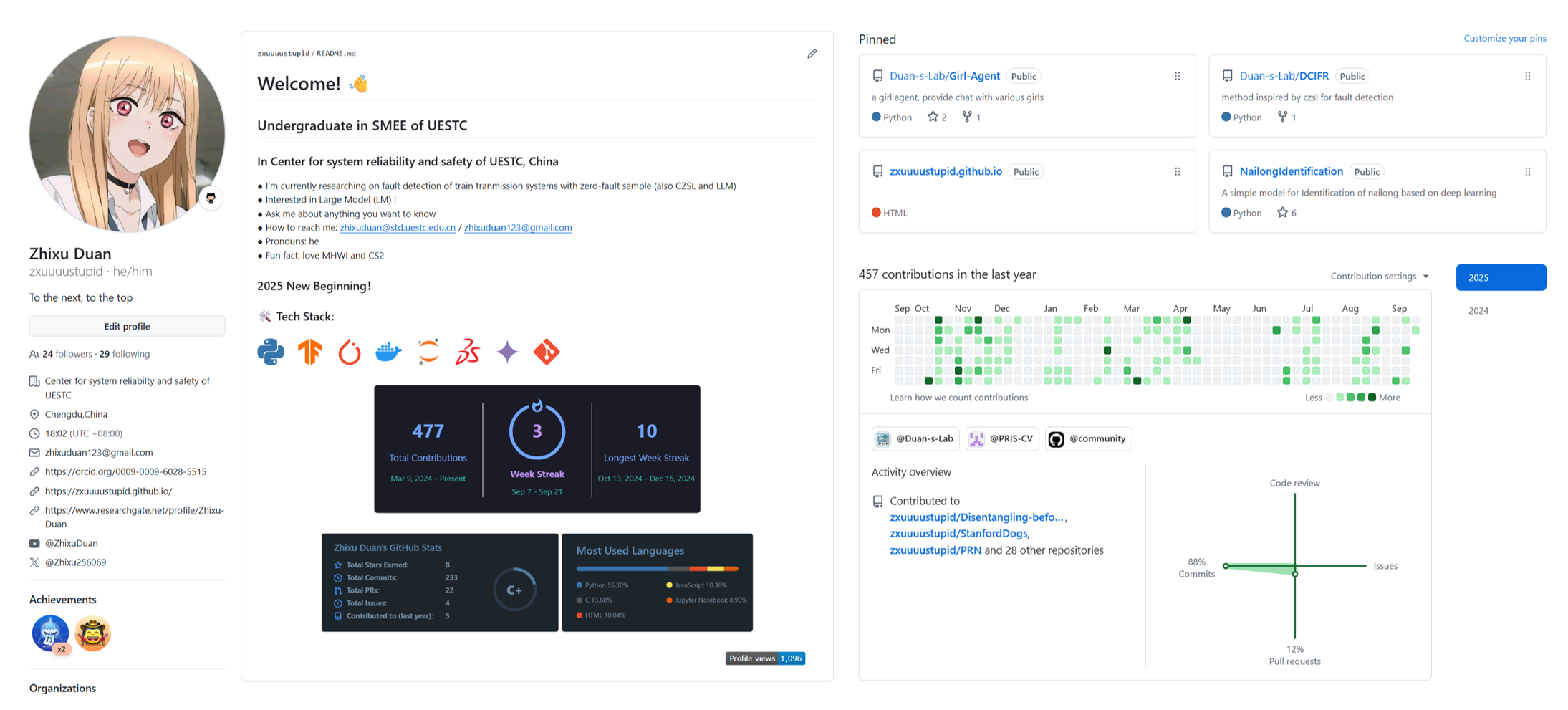Open the Contribution settings dropdown
Image resolution: width=1568 pixels, height=710 pixels.
[x=1379, y=276]
